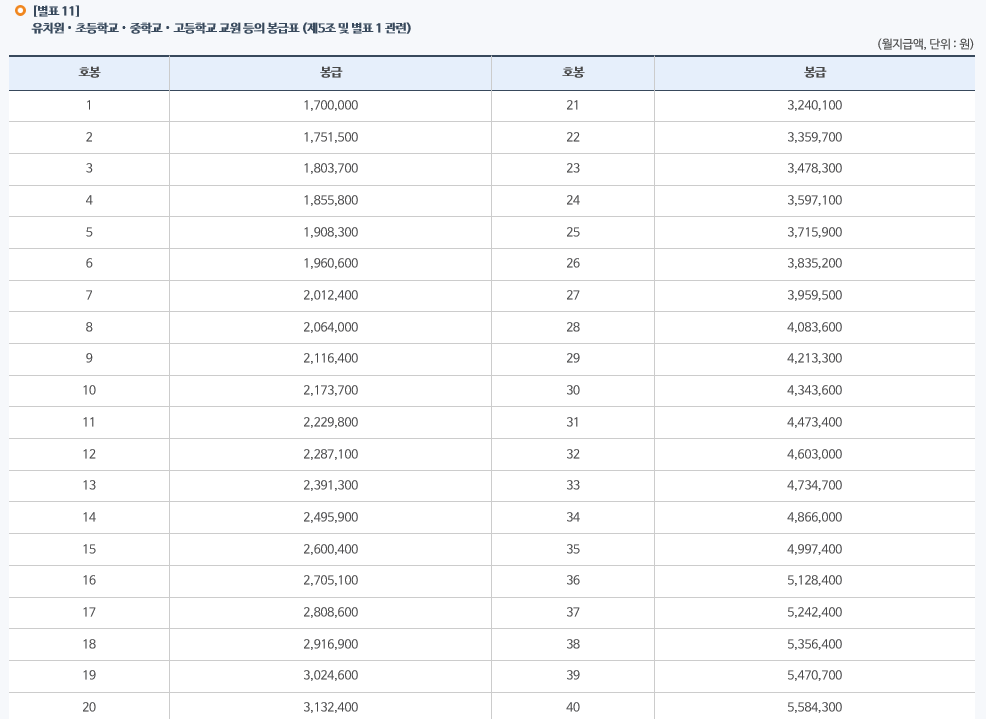Click salary value 3,597,100
Image resolution: width=986 pixels, height=719 pixels.
pos(814,200)
